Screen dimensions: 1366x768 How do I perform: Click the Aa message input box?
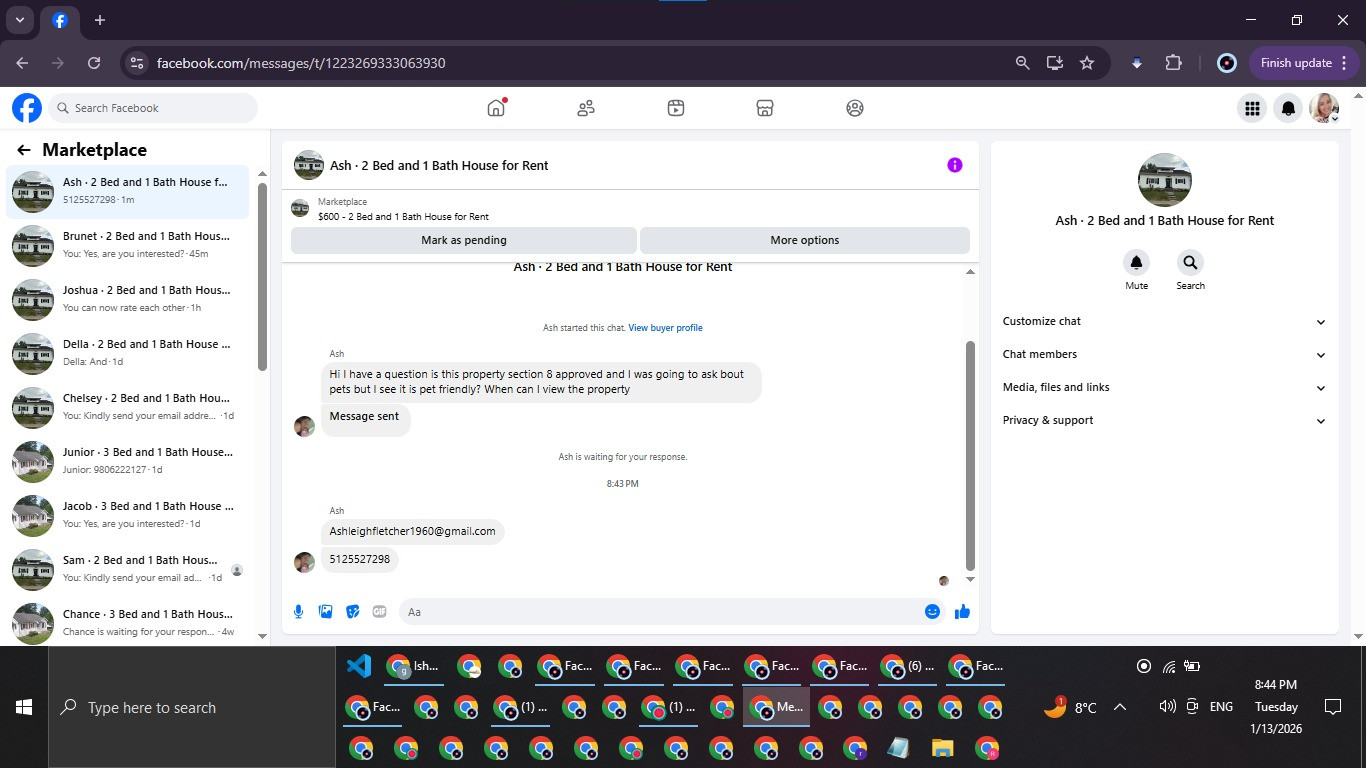[660, 611]
